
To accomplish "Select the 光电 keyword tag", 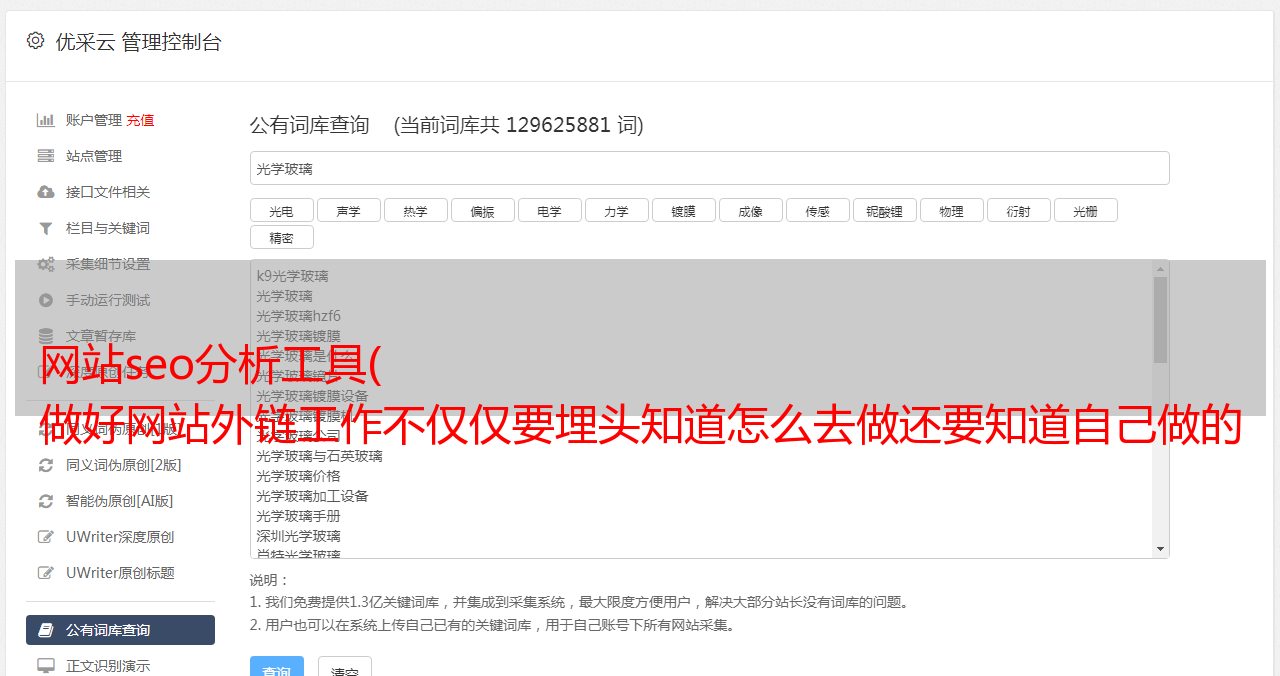I will [x=282, y=211].
